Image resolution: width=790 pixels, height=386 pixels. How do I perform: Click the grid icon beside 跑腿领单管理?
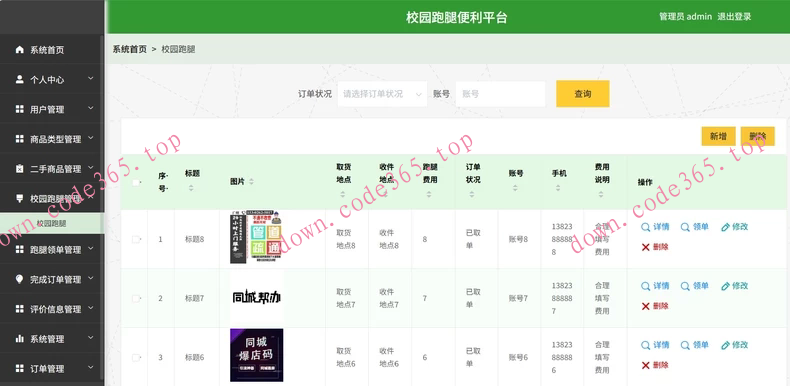[x=20, y=249]
